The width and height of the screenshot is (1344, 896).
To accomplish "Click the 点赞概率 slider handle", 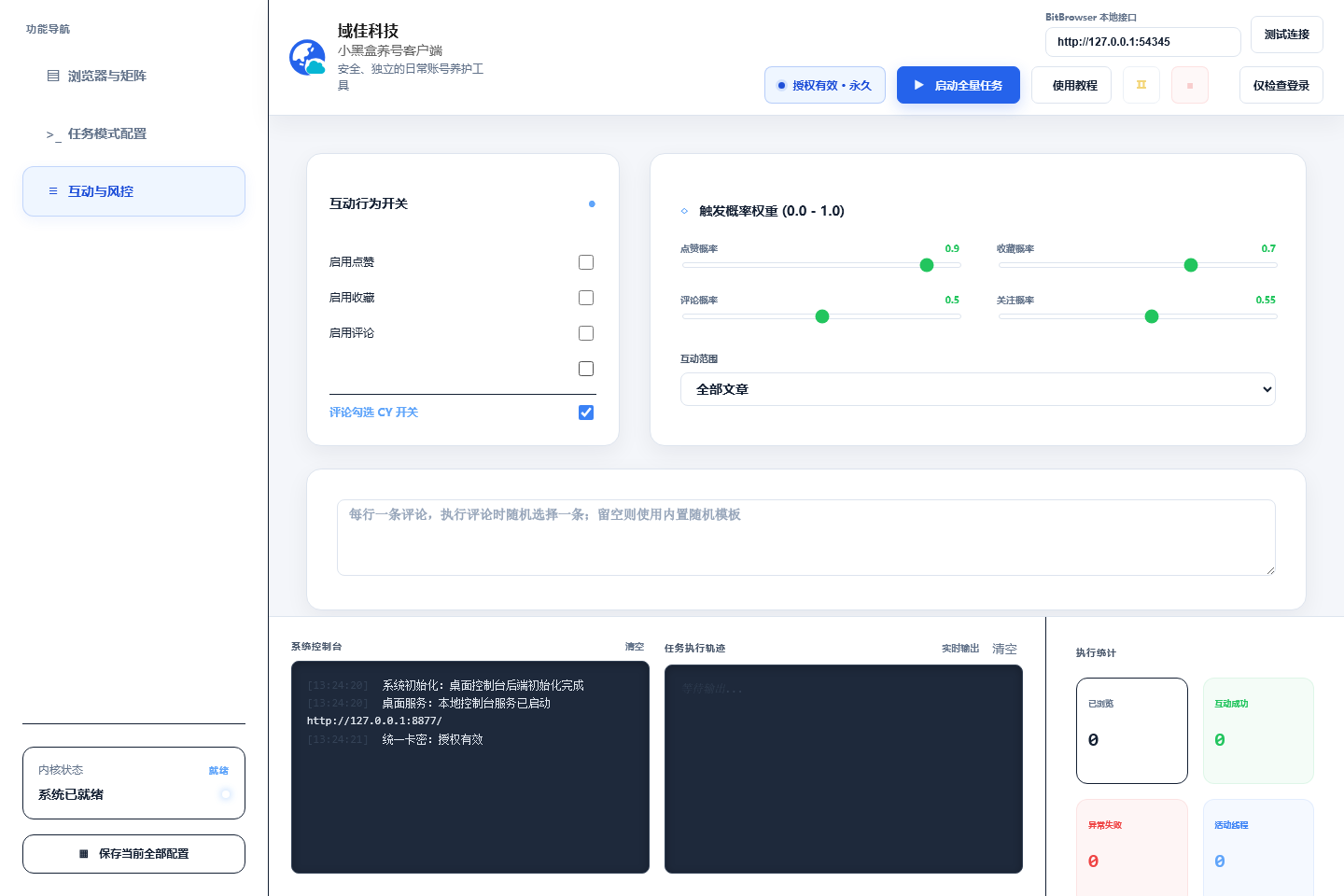I will click(927, 265).
